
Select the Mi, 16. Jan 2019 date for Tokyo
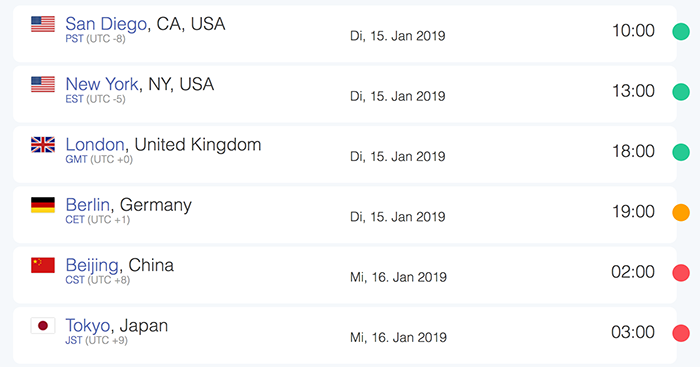[x=398, y=338]
